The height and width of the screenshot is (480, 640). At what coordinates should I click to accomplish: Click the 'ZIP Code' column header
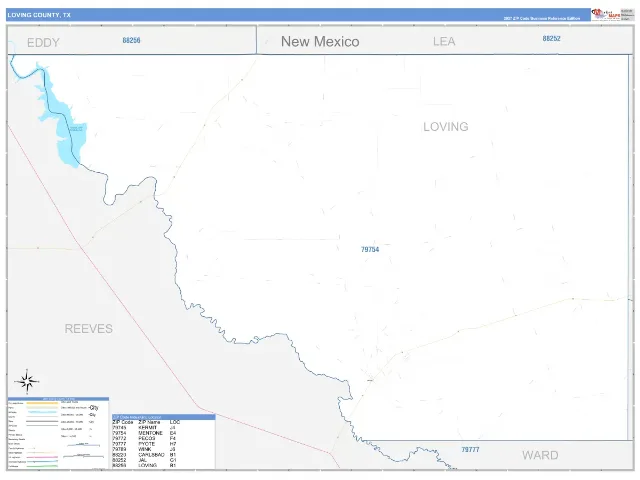tap(123, 422)
